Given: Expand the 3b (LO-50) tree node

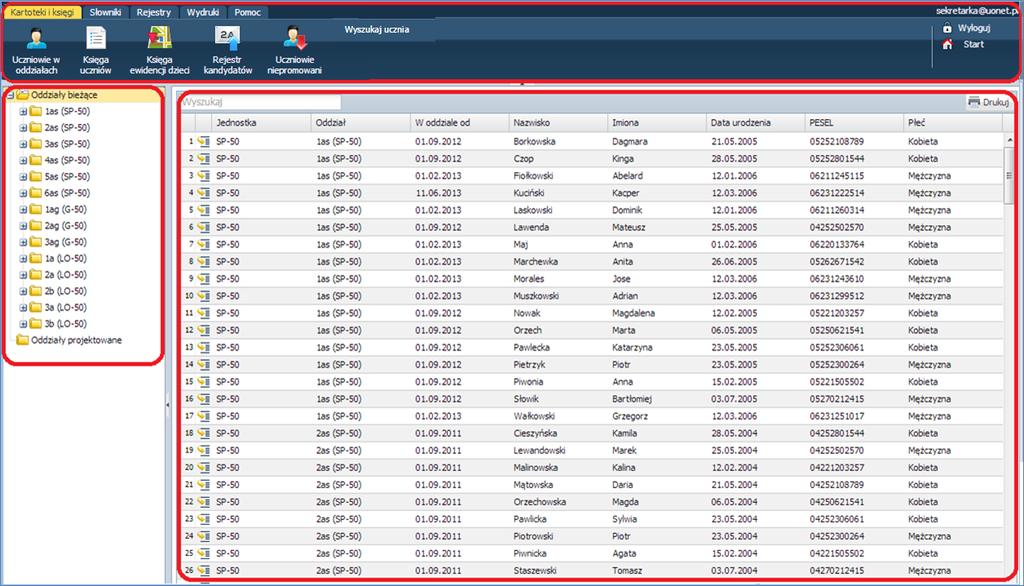Looking at the screenshot, I should [23, 324].
